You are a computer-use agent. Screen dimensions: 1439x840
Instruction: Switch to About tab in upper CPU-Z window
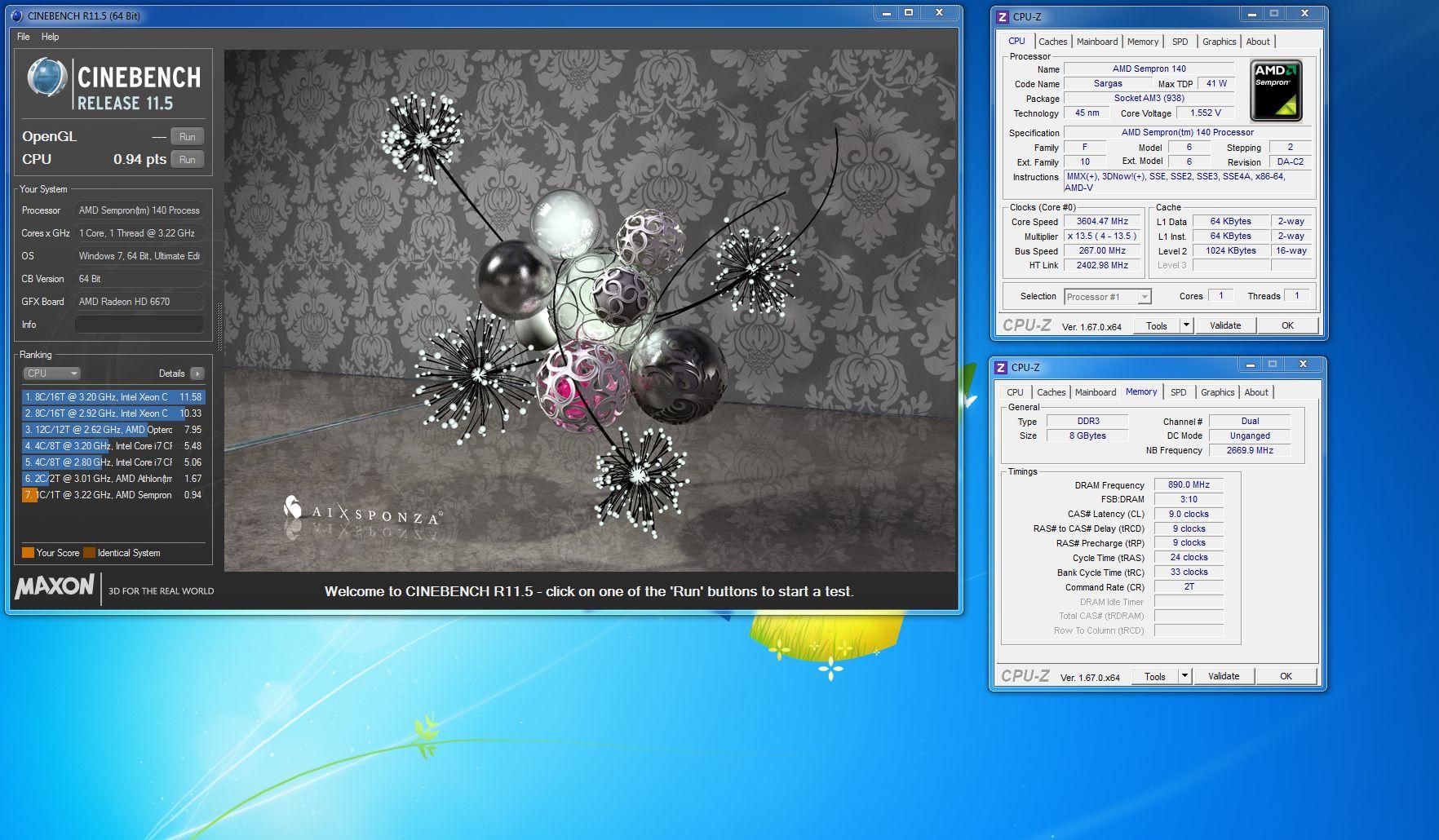(1258, 42)
